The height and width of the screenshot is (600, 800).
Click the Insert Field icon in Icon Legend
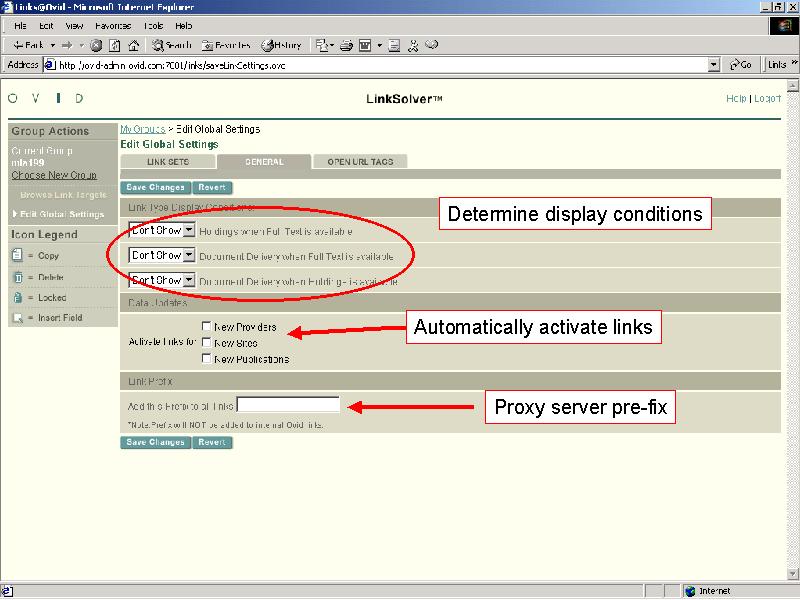(18, 318)
